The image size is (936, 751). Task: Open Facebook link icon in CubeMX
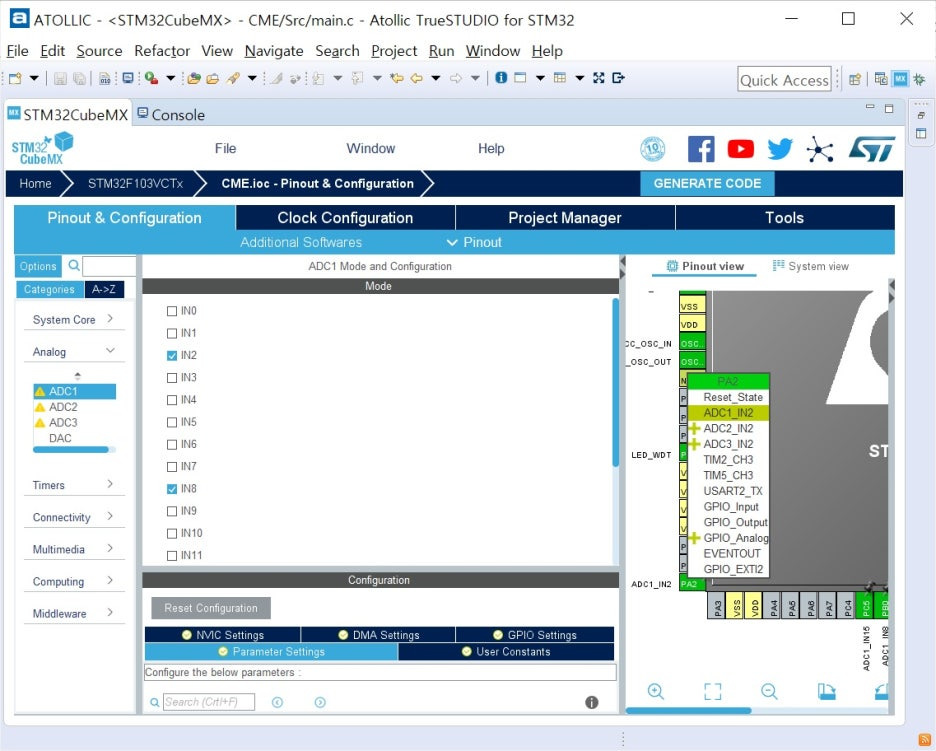701,149
